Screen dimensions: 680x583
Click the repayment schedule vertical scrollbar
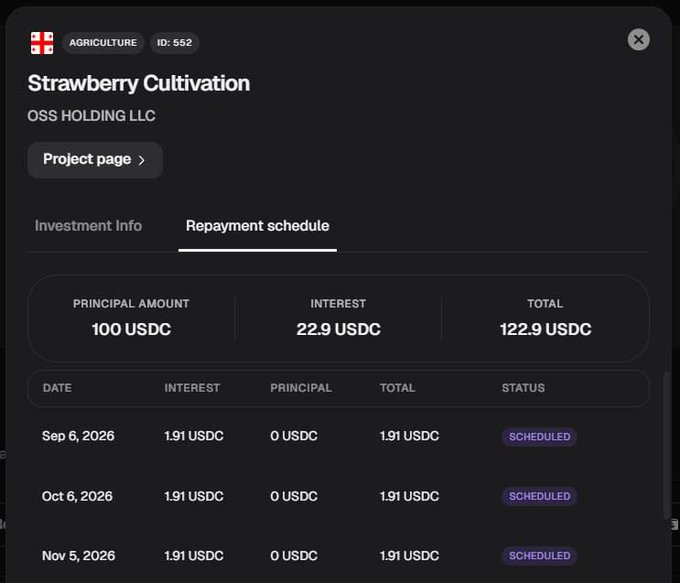click(667, 445)
